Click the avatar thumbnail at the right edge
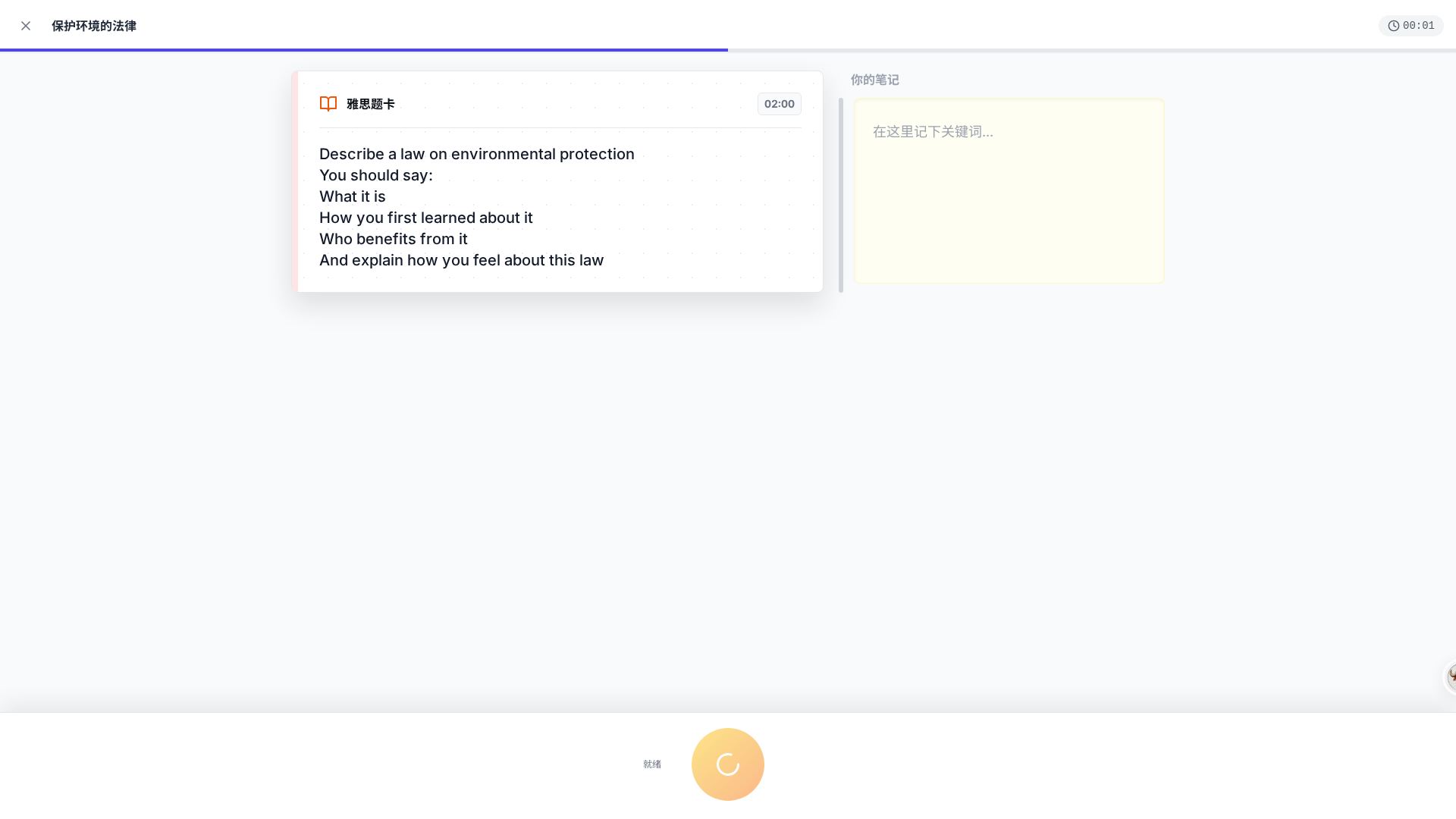The image size is (1456, 819). (1450, 677)
